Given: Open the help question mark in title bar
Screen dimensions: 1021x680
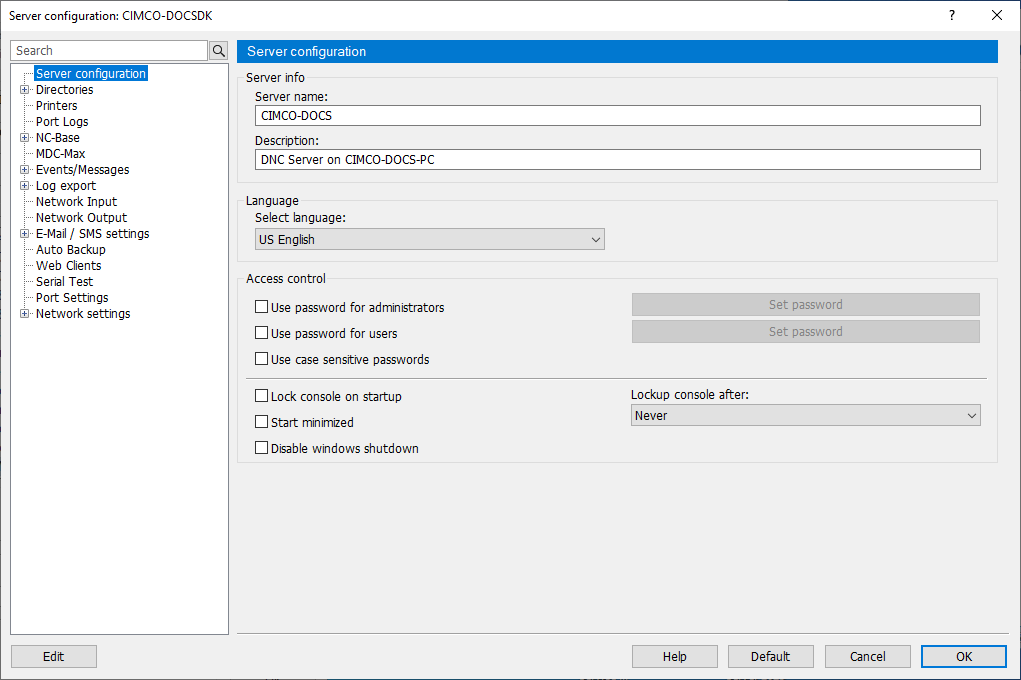Looking at the screenshot, I should click(x=952, y=15).
